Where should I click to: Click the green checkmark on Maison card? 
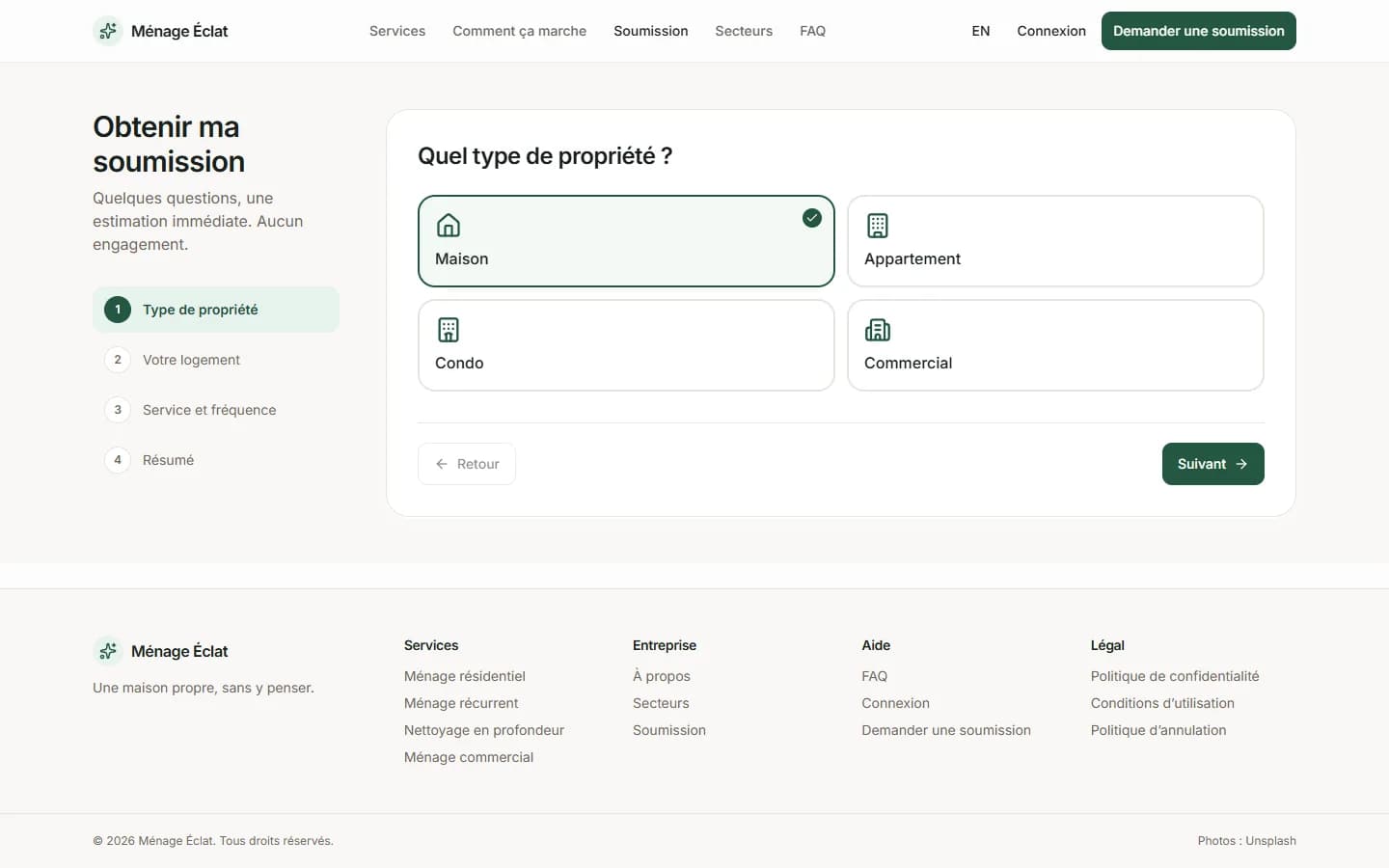point(812,218)
